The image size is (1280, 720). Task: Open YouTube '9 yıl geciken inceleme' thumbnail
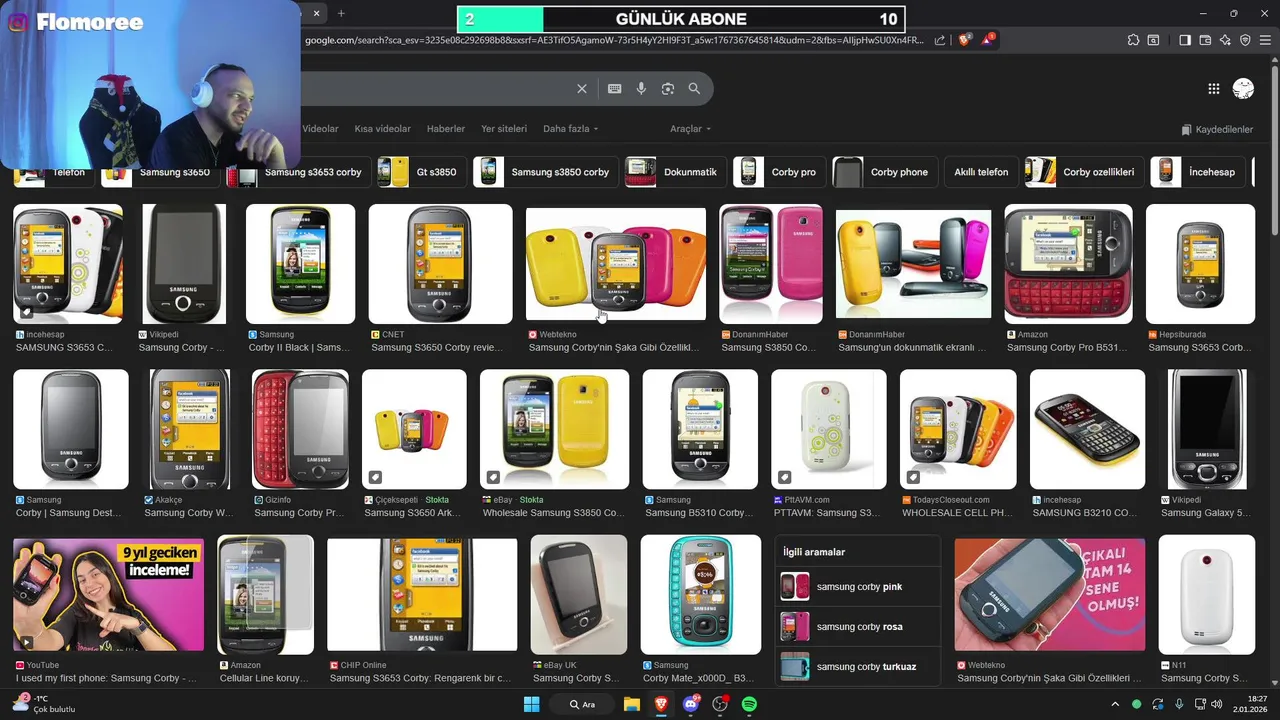tap(108, 594)
